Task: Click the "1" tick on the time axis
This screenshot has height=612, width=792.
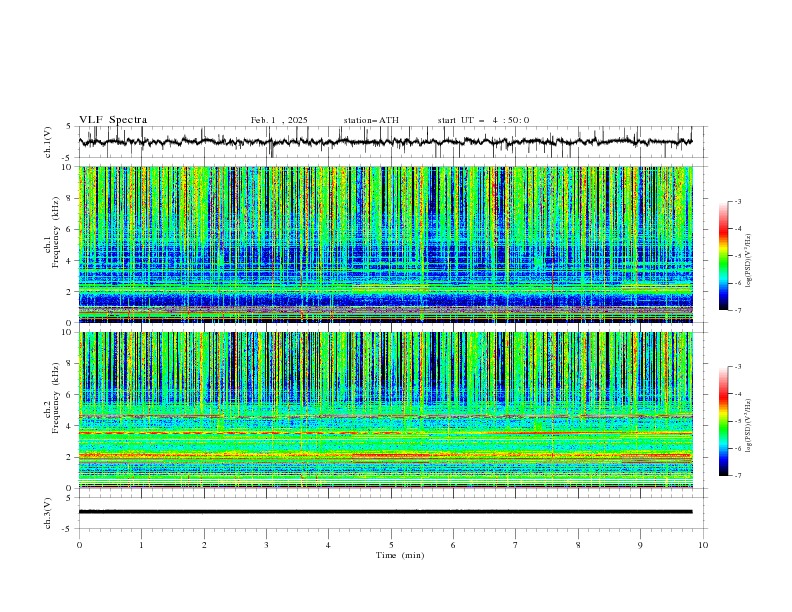Action: [141, 545]
